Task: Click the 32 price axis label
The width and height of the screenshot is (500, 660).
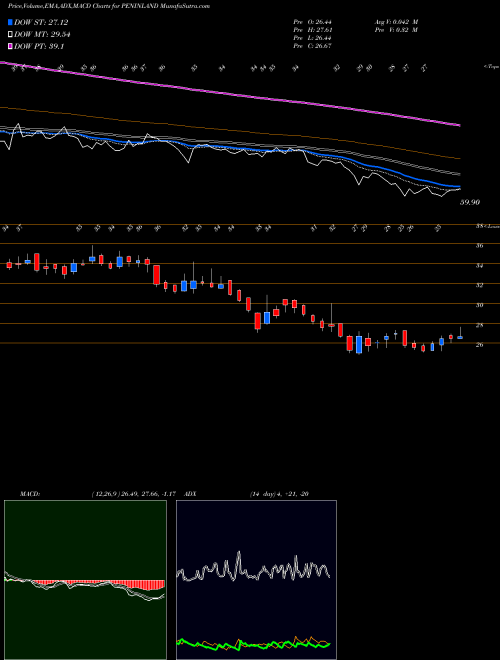Action: pyautogui.click(x=479, y=285)
